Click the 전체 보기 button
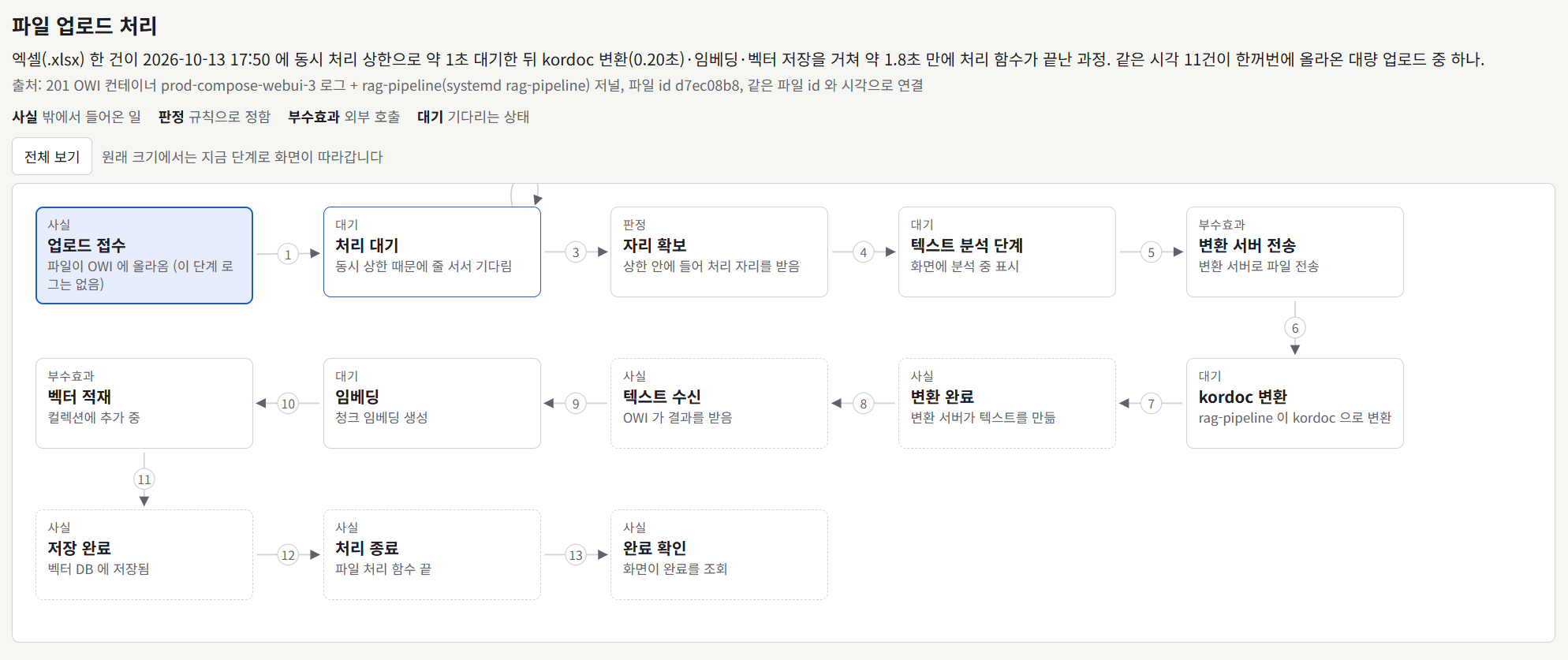 [x=52, y=156]
